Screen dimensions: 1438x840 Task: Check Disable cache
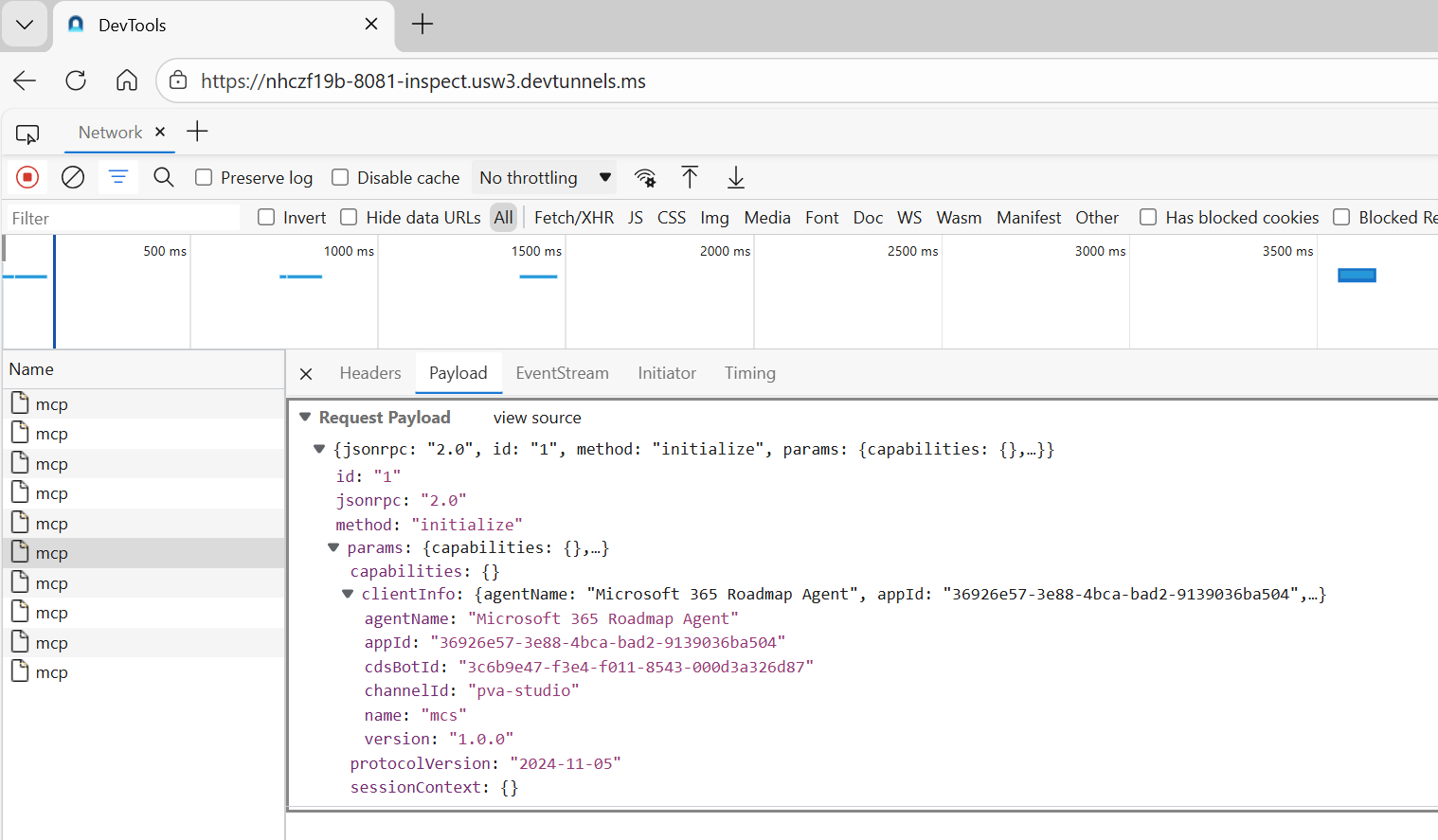coord(339,177)
